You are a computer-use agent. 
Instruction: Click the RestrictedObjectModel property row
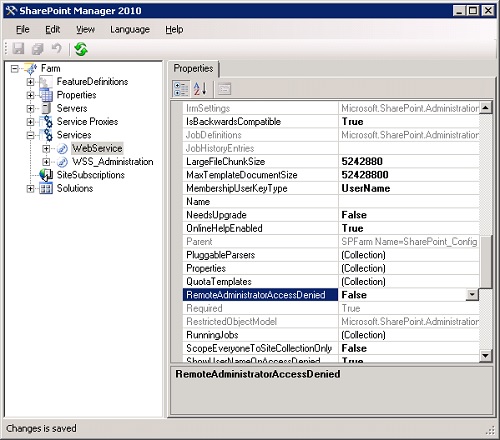331,321
